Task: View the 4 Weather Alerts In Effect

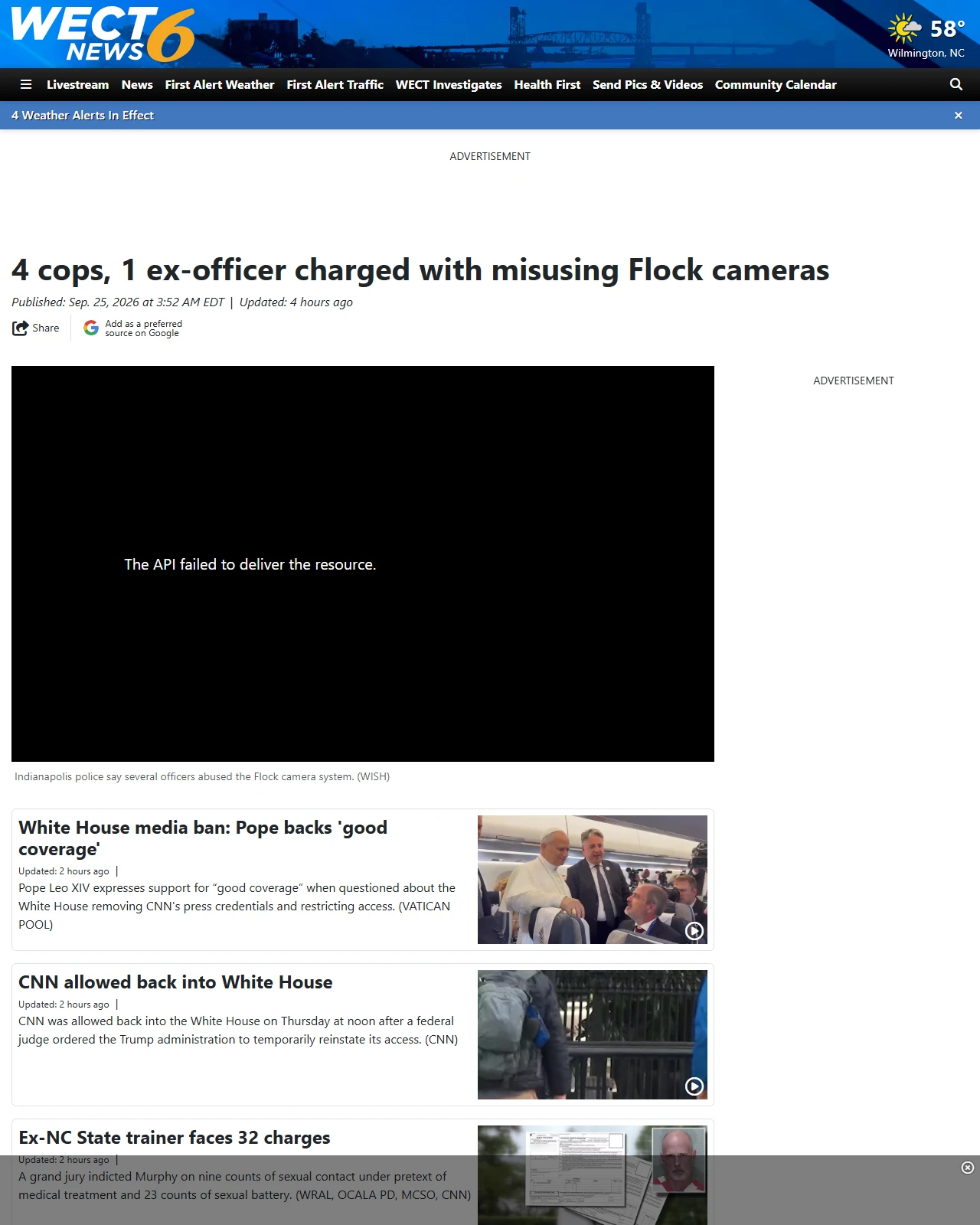Action: pos(83,116)
